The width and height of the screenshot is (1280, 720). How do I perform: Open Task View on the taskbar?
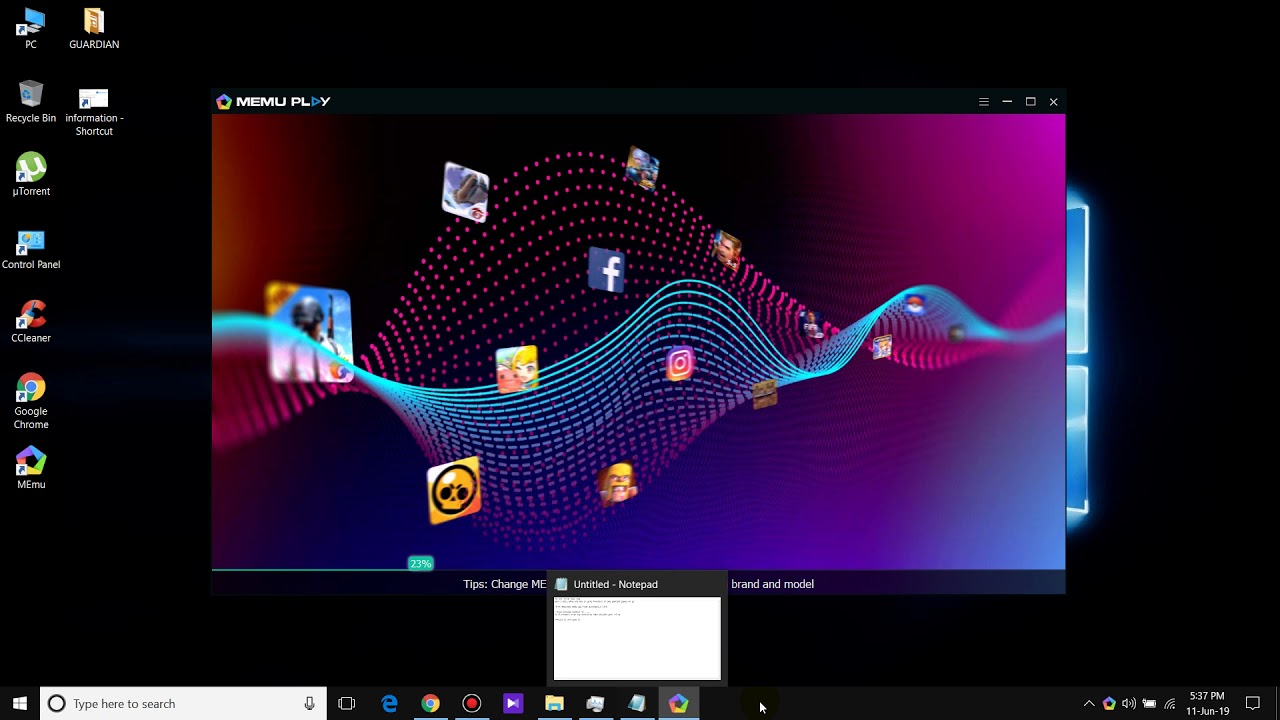[347, 704]
